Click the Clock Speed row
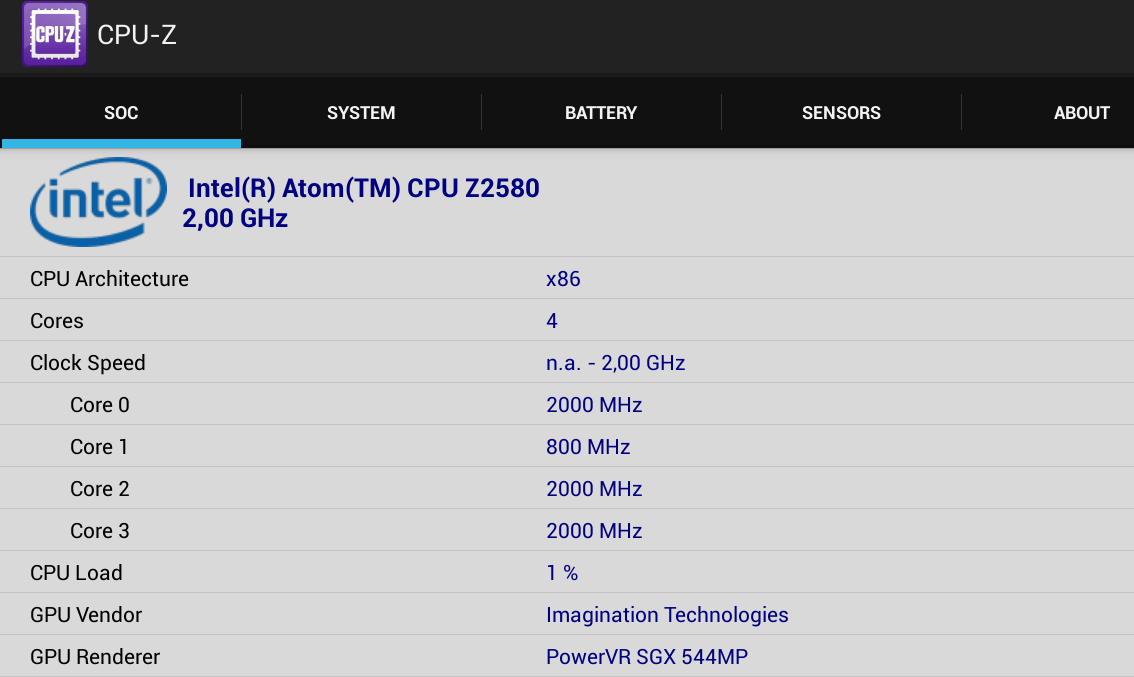Screen dimensions: 1134x677 click(x=567, y=363)
